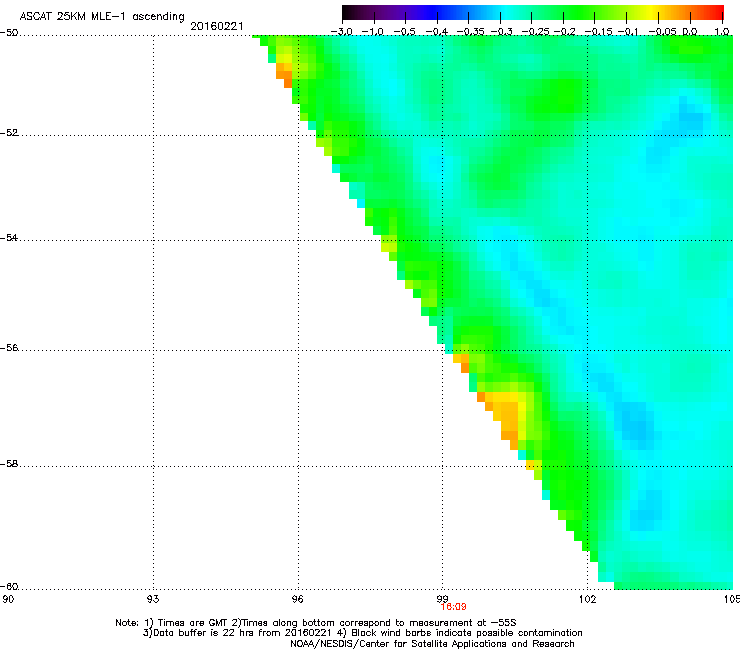This screenshot has width=740, height=650.
Task: Pick the black end of the color bar
Action: coord(347,12)
